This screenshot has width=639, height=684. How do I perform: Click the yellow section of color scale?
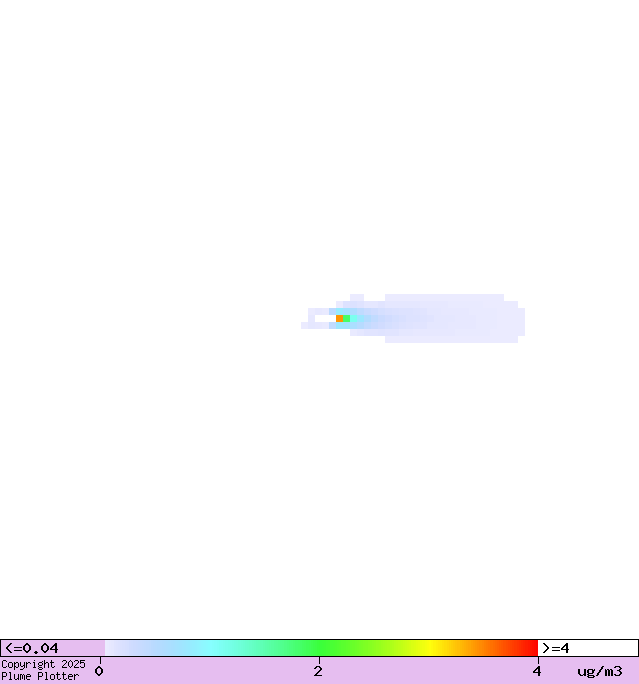click(x=430, y=648)
